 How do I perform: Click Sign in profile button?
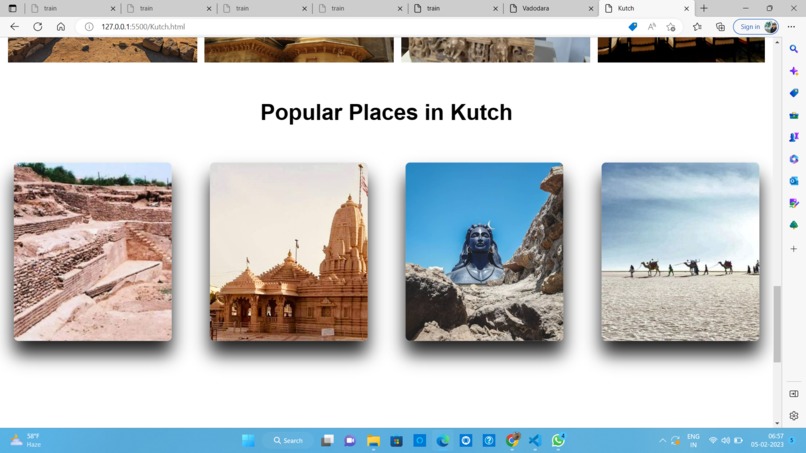756,27
